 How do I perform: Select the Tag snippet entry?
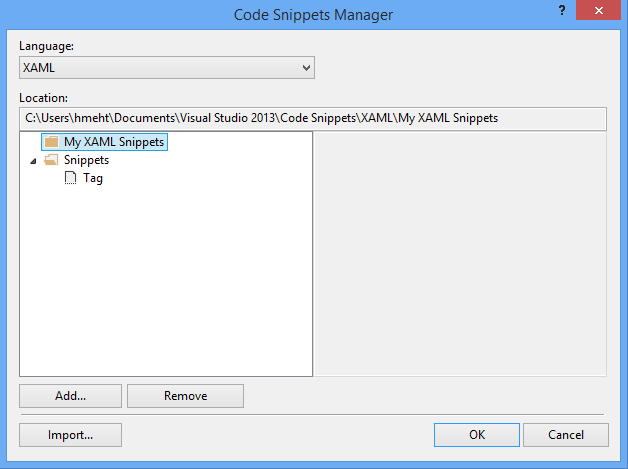(93, 178)
